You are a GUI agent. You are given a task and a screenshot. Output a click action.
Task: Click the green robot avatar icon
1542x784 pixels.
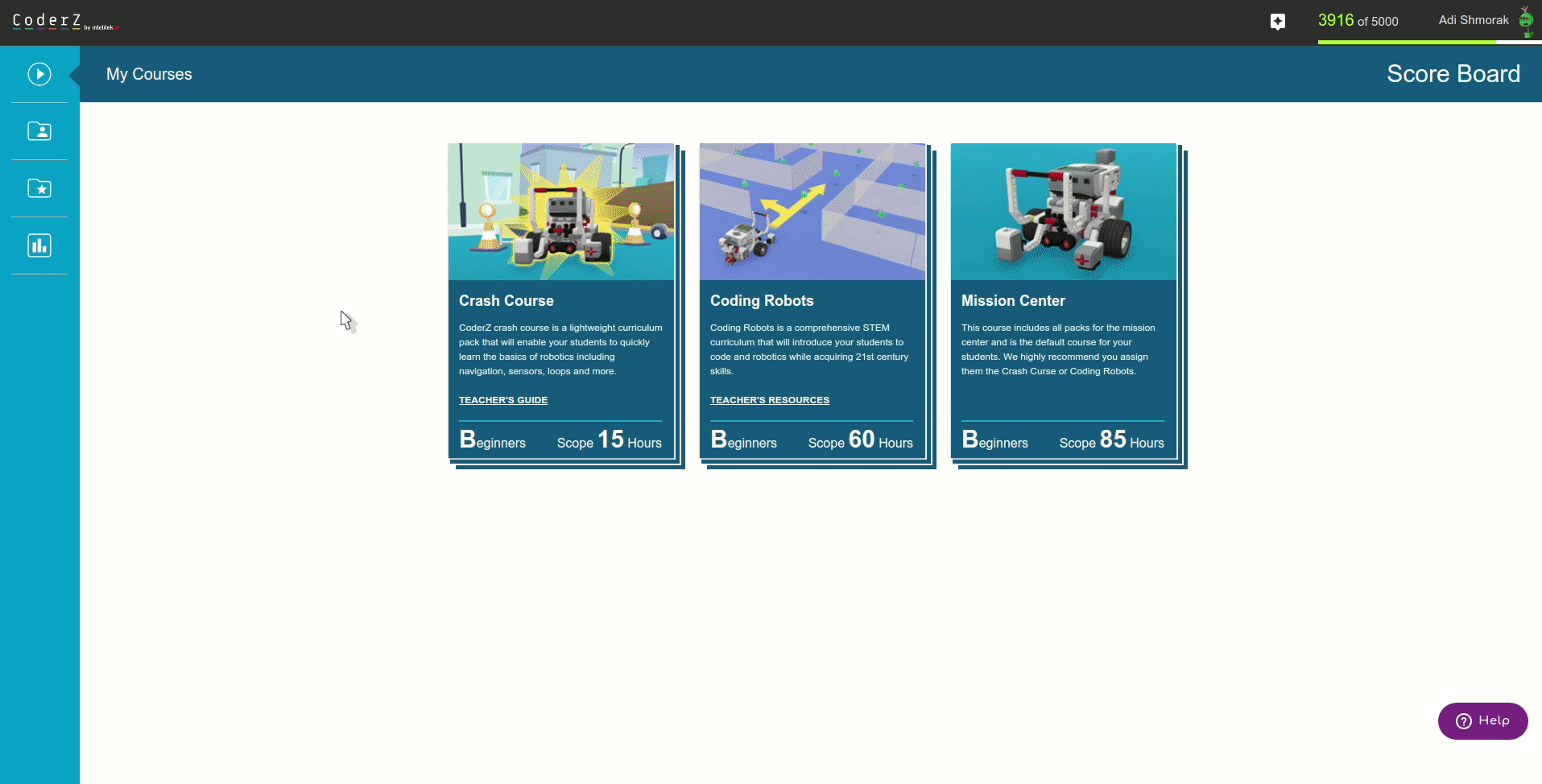[1525, 21]
